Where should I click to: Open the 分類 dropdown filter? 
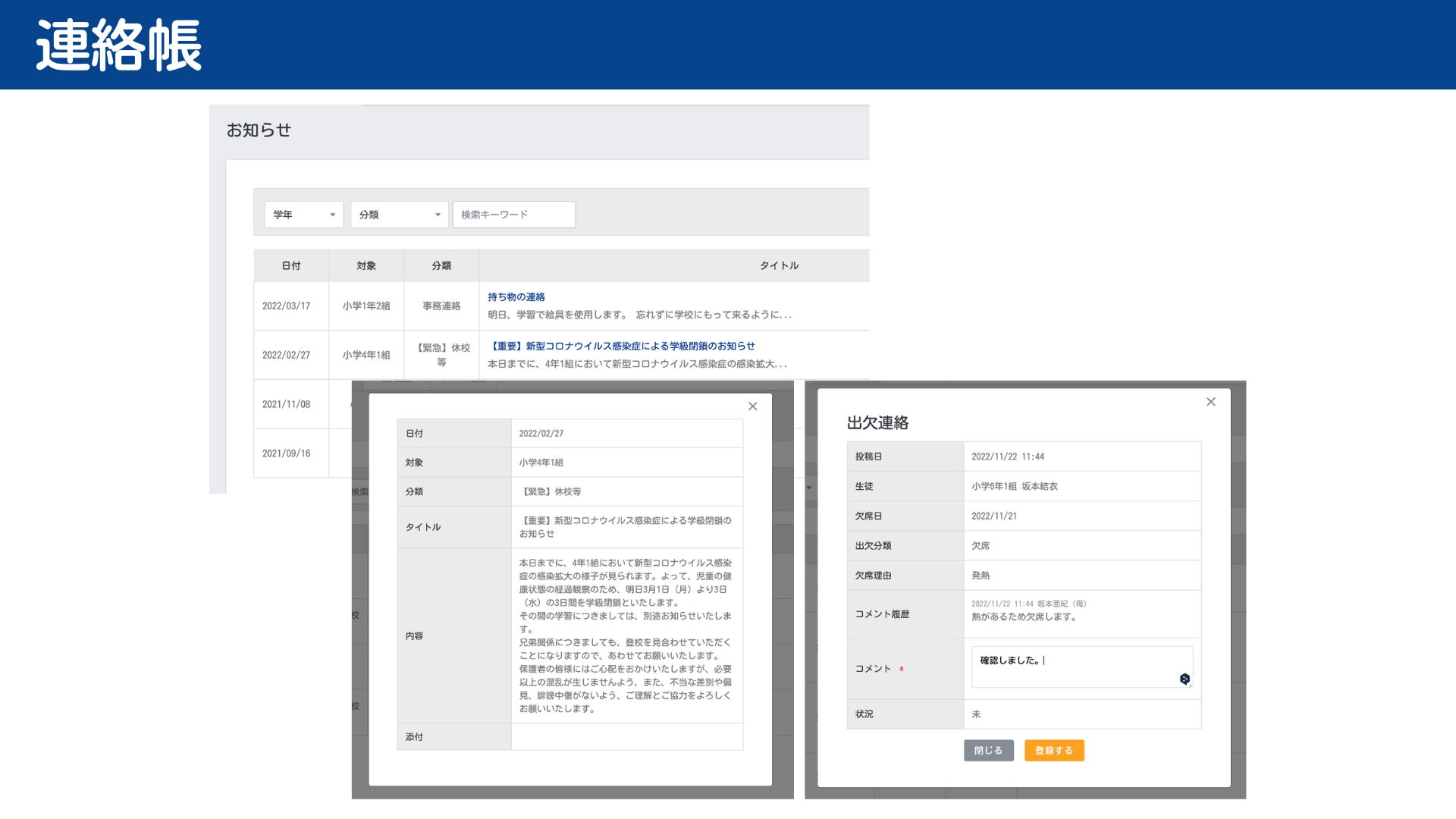[x=399, y=215]
